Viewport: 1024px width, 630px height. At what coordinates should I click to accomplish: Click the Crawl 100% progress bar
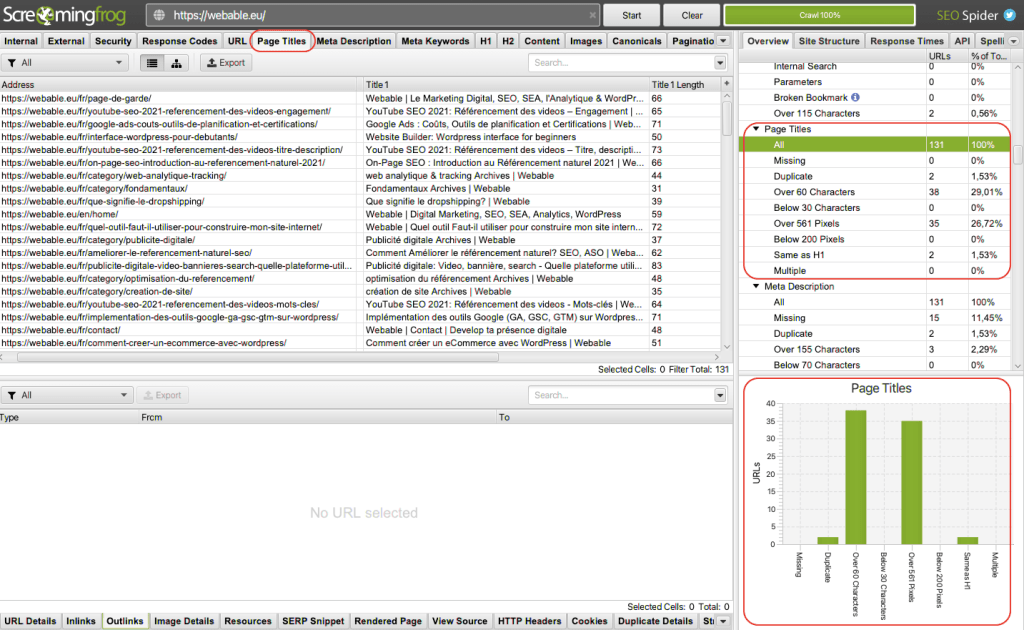coord(820,15)
